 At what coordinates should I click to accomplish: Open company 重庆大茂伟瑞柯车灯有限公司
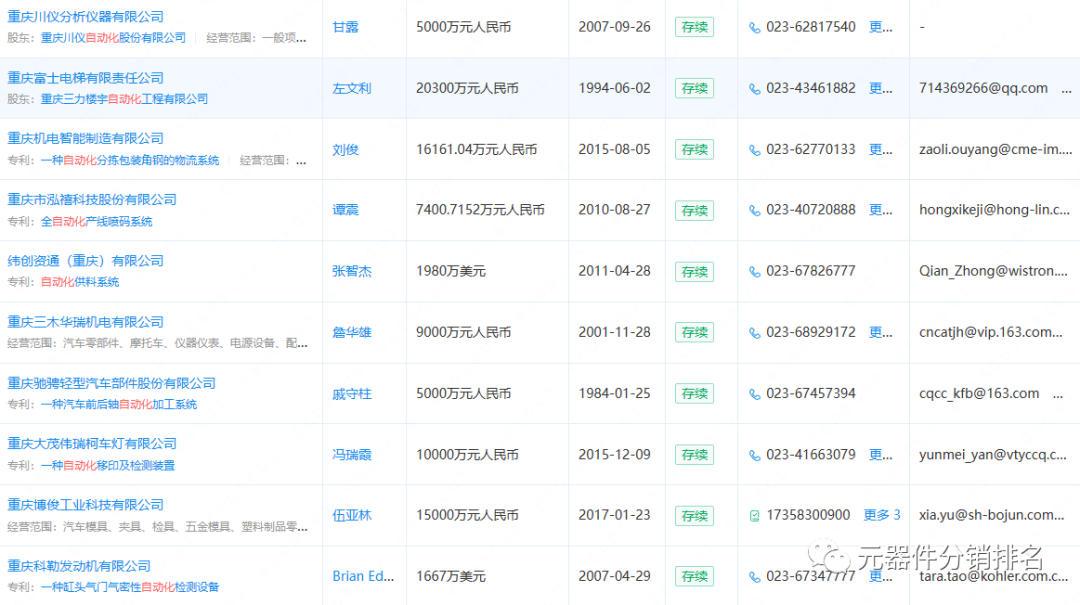click(92, 444)
